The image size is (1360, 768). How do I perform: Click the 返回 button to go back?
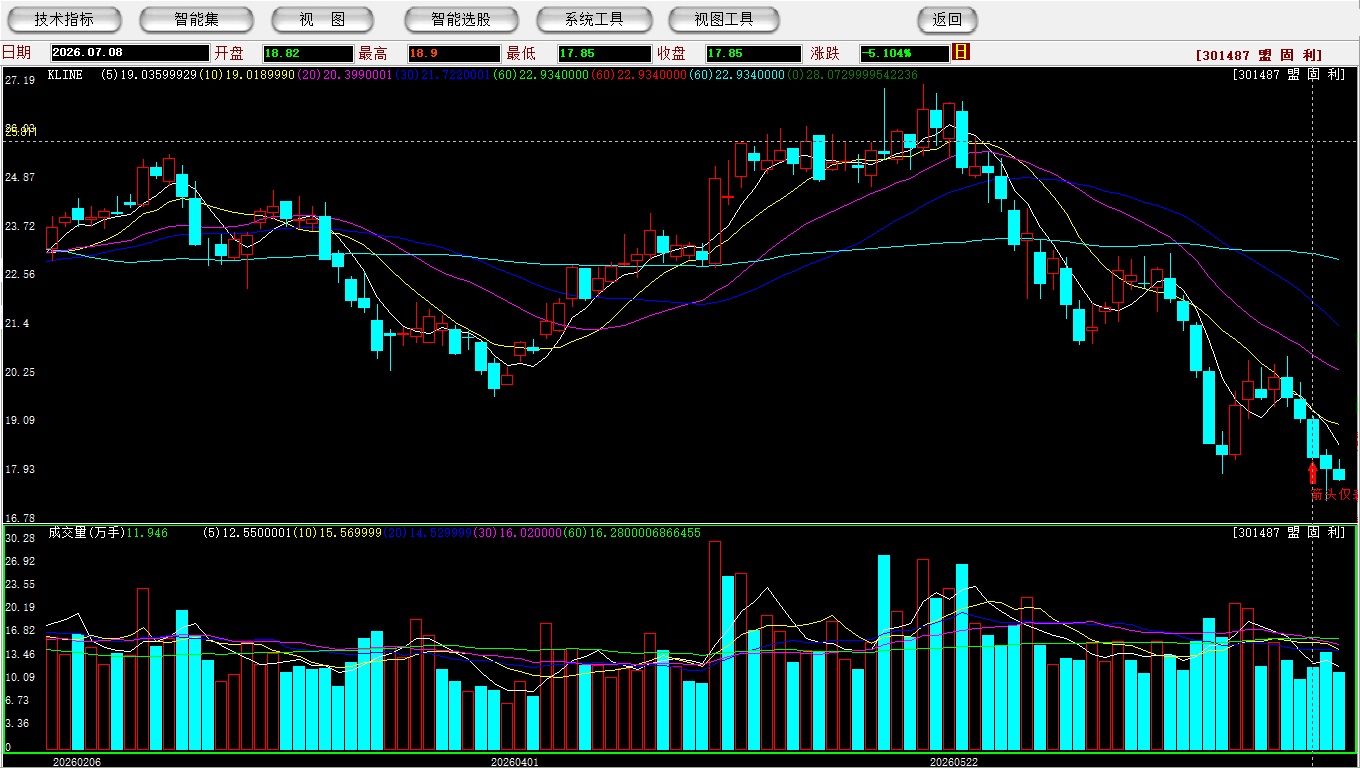point(947,20)
